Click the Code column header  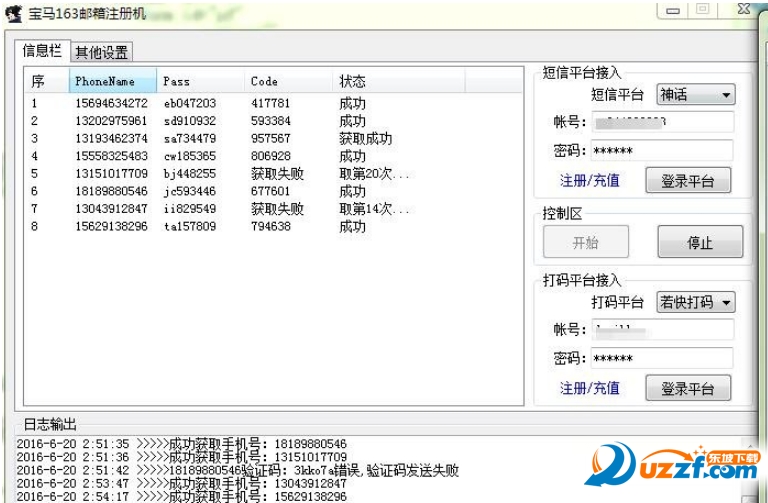(x=288, y=81)
